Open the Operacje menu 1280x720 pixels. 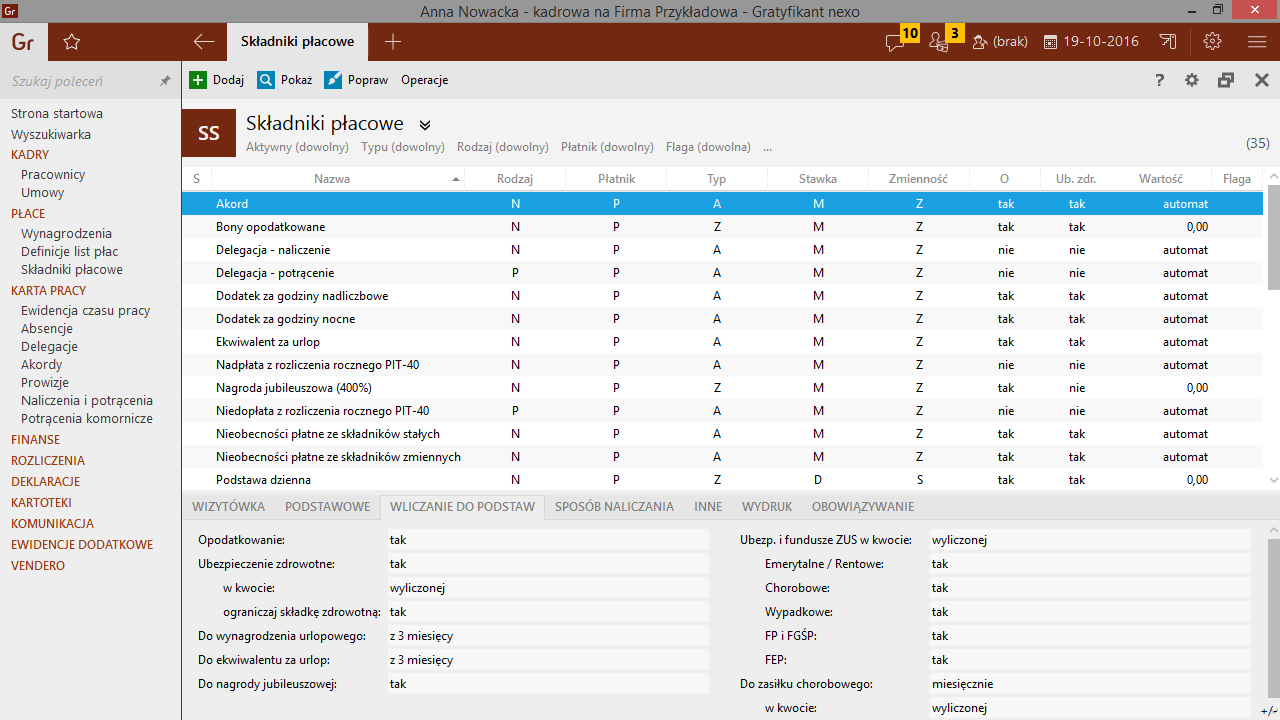[x=424, y=80]
